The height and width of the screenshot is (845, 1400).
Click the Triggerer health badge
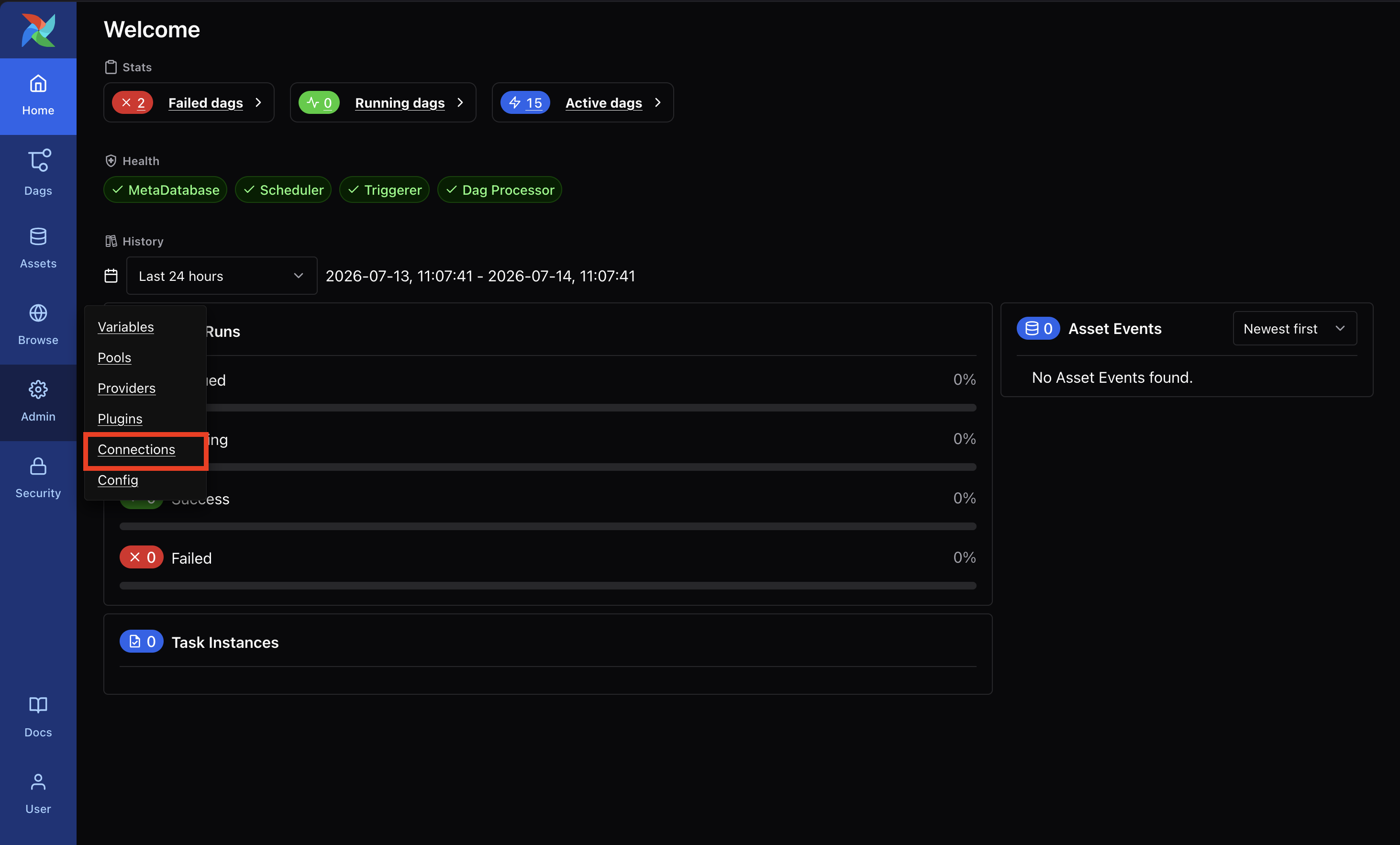(384, 190)
